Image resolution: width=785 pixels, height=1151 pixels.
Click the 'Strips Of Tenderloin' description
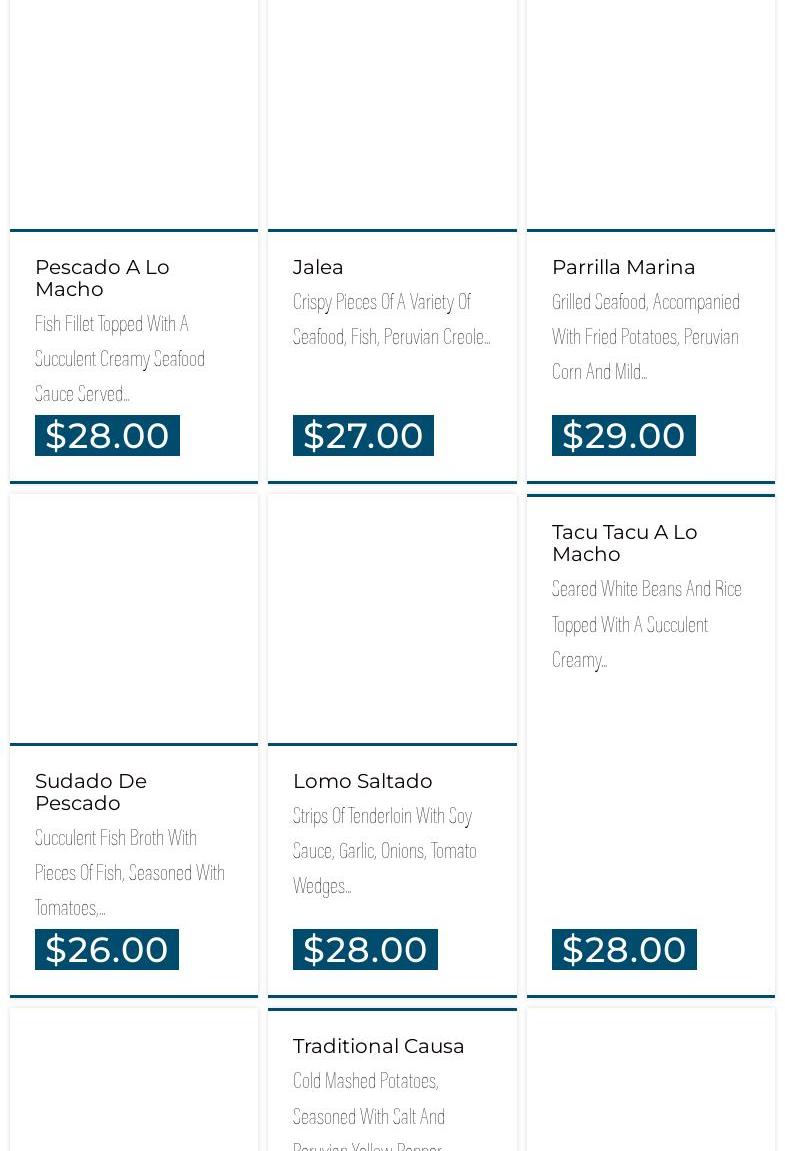384,850
